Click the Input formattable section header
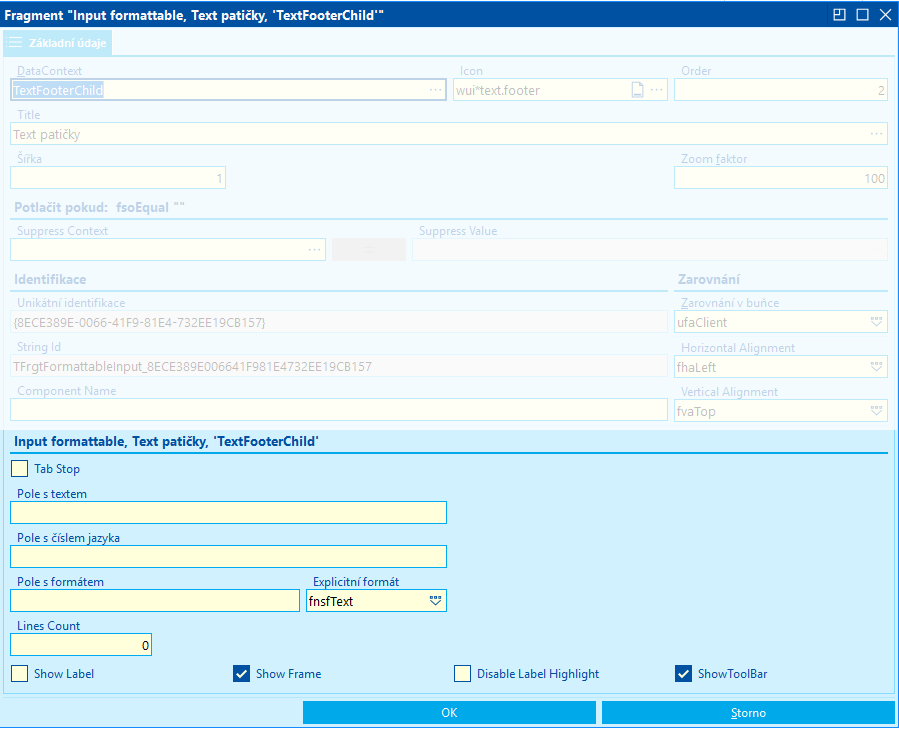Image resolution: width=899 pixels, height=729 pixels. tap(166, 441)
